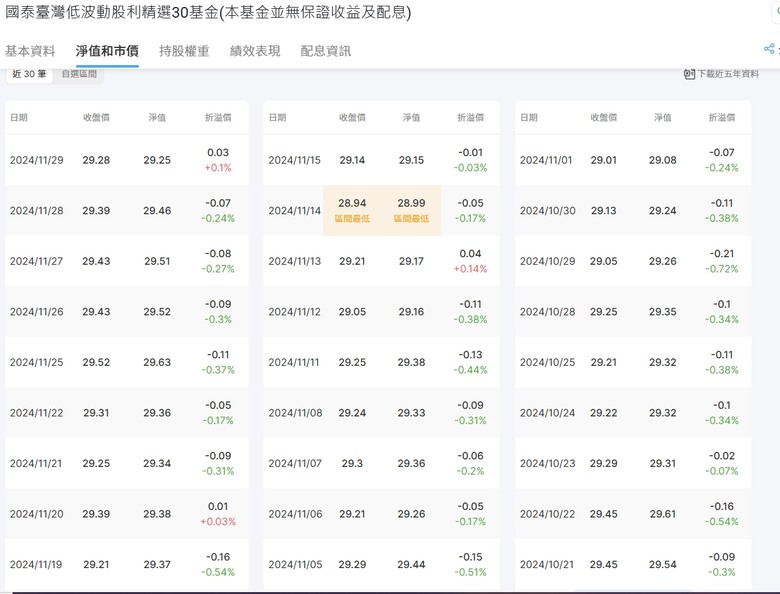The height and width of the screenshot is (594, 780).
Task: Select date cell 2024/10/30
Action: [x=547, y=211]
